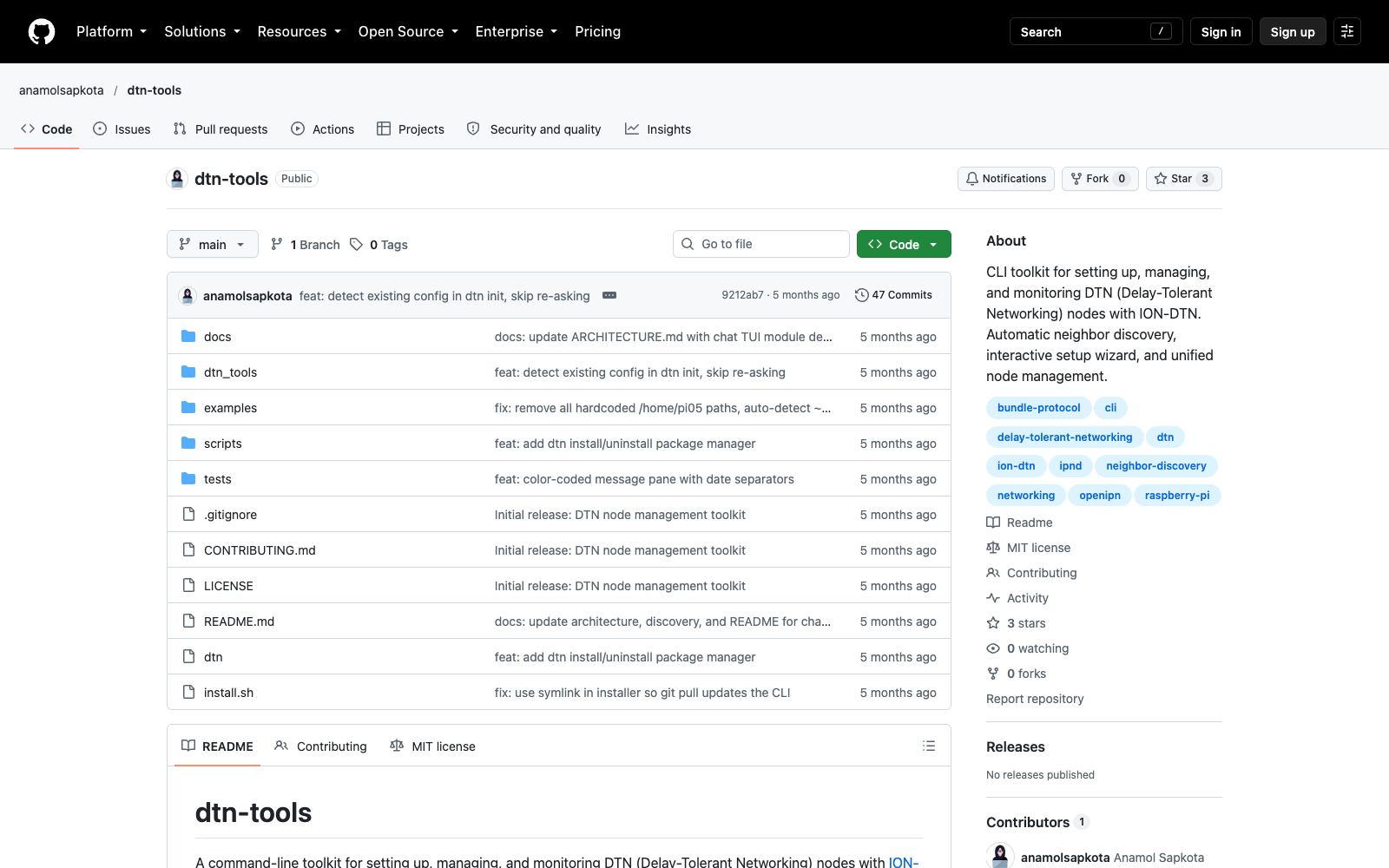
Task: Click the neighbor-discovery topic tag
Action: tap(1156, 465)
